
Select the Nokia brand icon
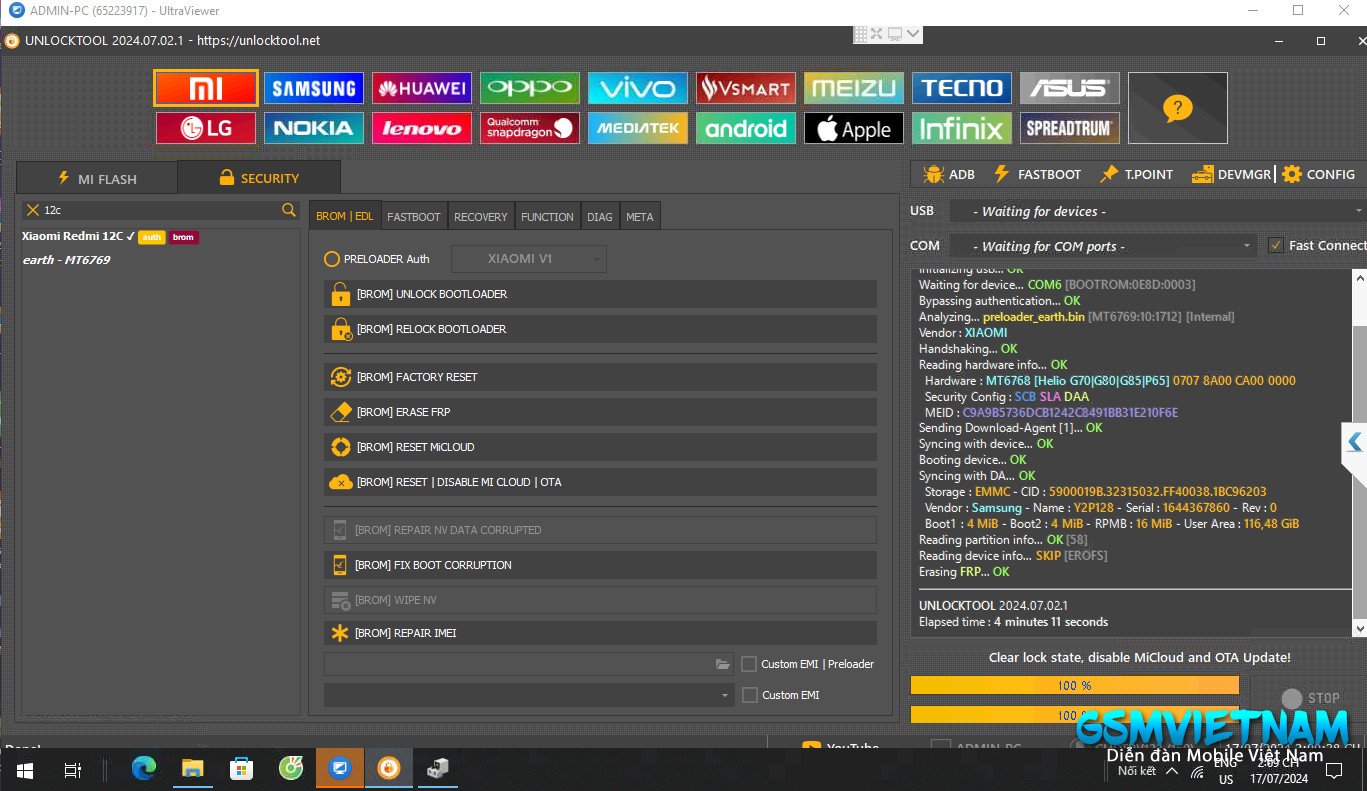pos(314,128)
